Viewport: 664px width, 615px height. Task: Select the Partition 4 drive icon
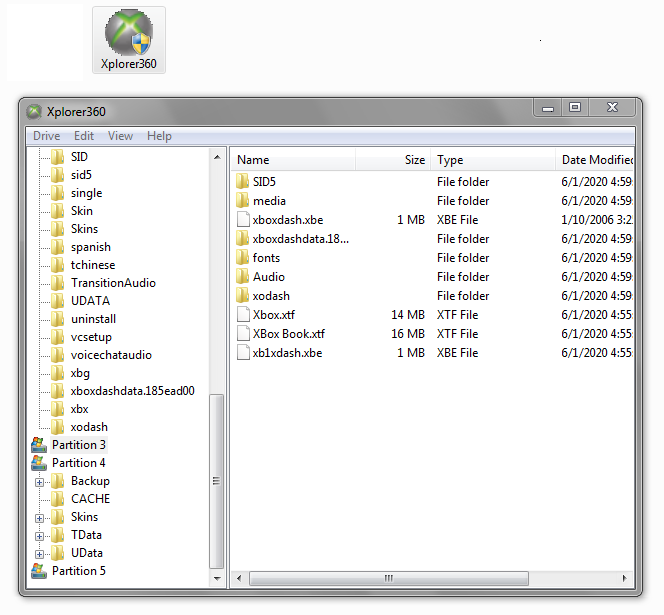[39, 463]
